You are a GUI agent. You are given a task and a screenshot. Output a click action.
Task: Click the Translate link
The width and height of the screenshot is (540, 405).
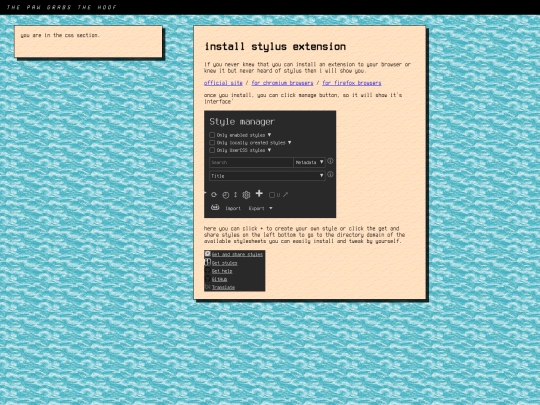[x=223, y=287]
